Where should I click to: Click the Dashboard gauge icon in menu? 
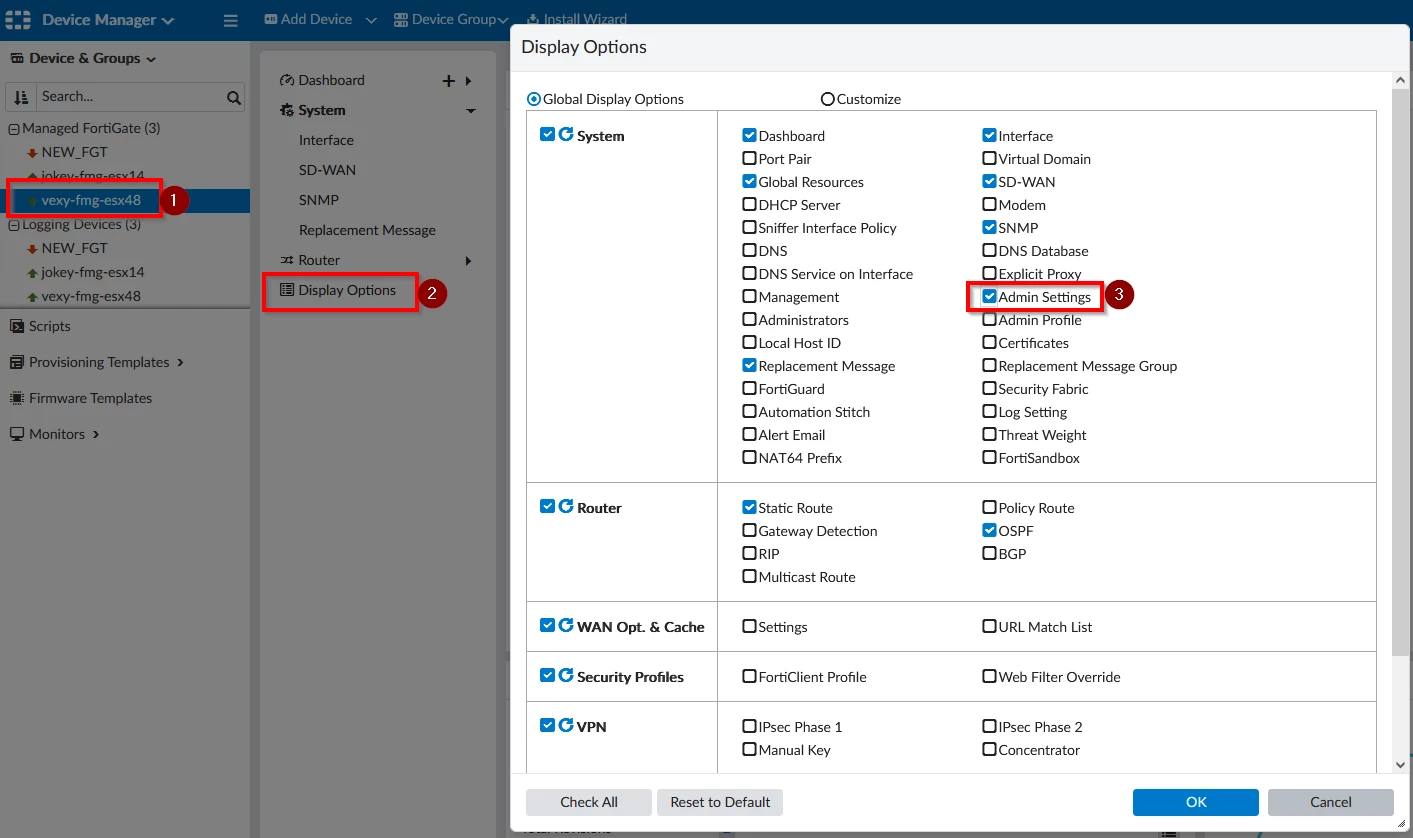pyautogui.click(x=287, y=80)
